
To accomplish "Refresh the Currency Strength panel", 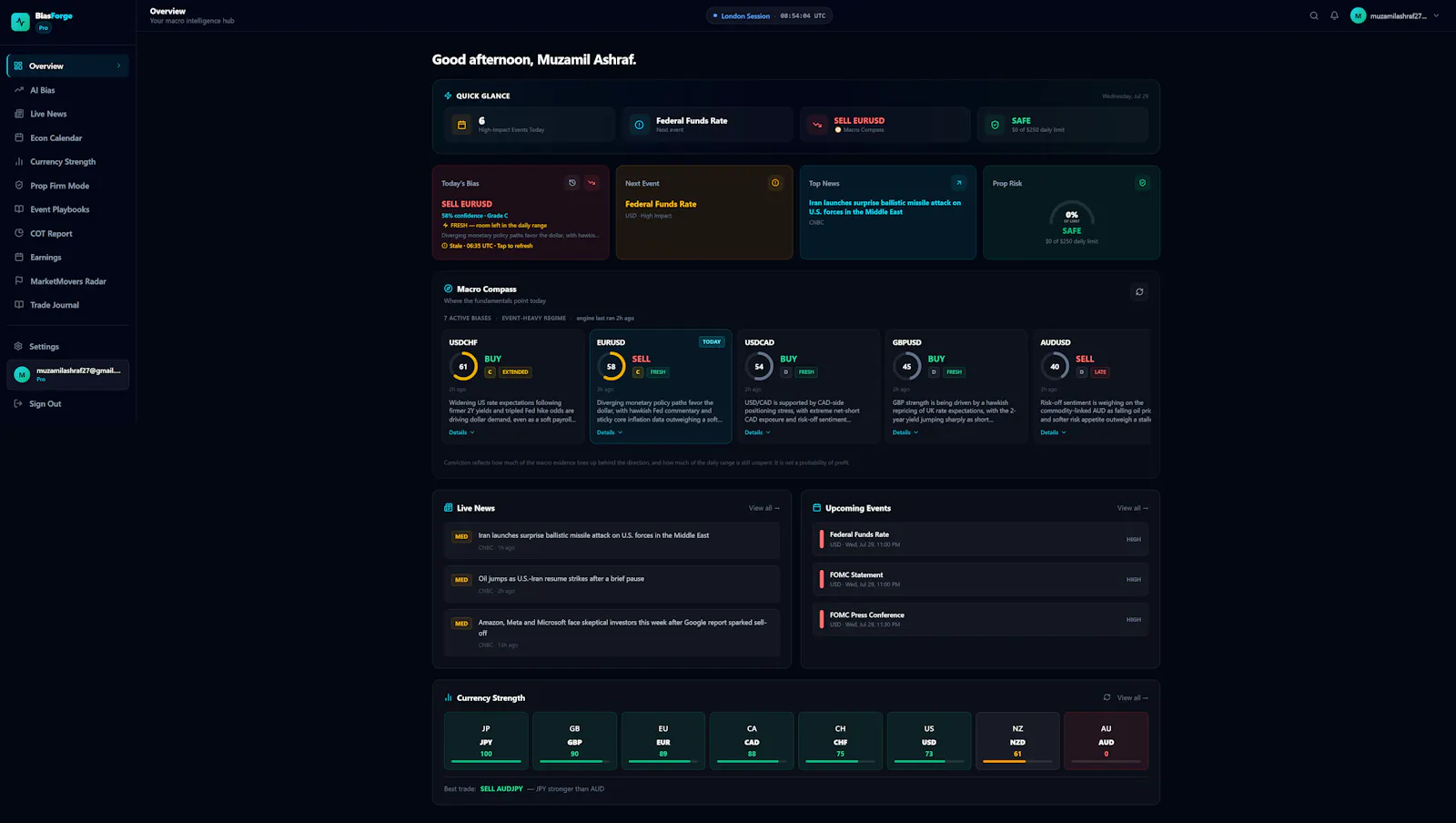I will coord(1107,697).
